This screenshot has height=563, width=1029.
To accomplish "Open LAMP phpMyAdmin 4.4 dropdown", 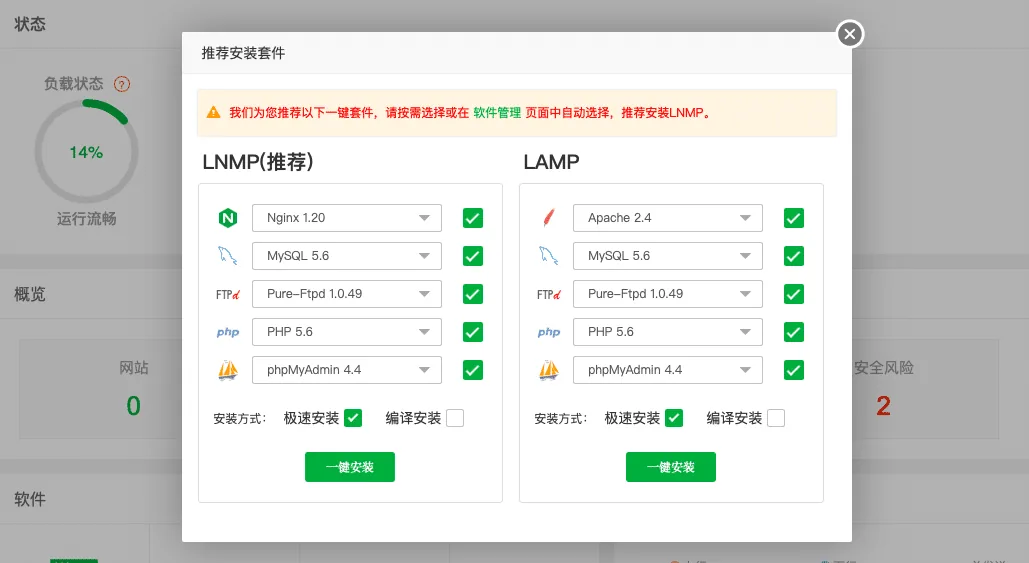I will point(667,370).
